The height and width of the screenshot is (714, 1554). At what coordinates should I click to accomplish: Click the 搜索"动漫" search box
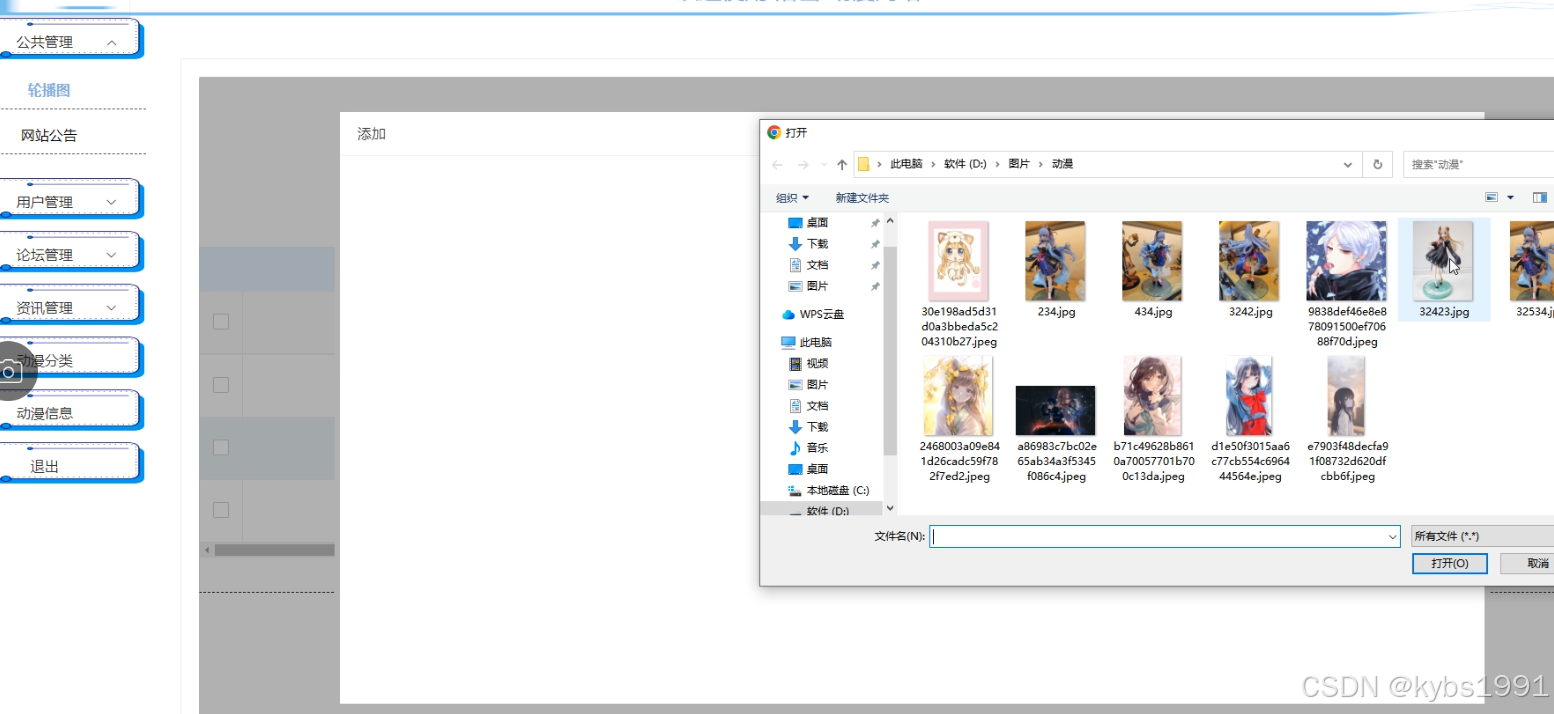click(x=1479, y=165)
